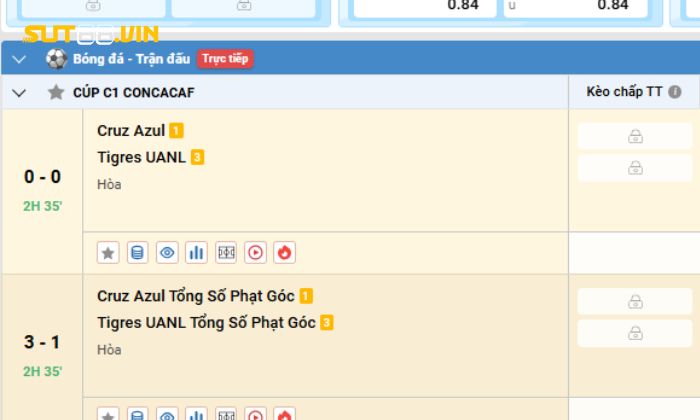Click the info icon next to Kèo chấp TT

(x=675, y=92)
